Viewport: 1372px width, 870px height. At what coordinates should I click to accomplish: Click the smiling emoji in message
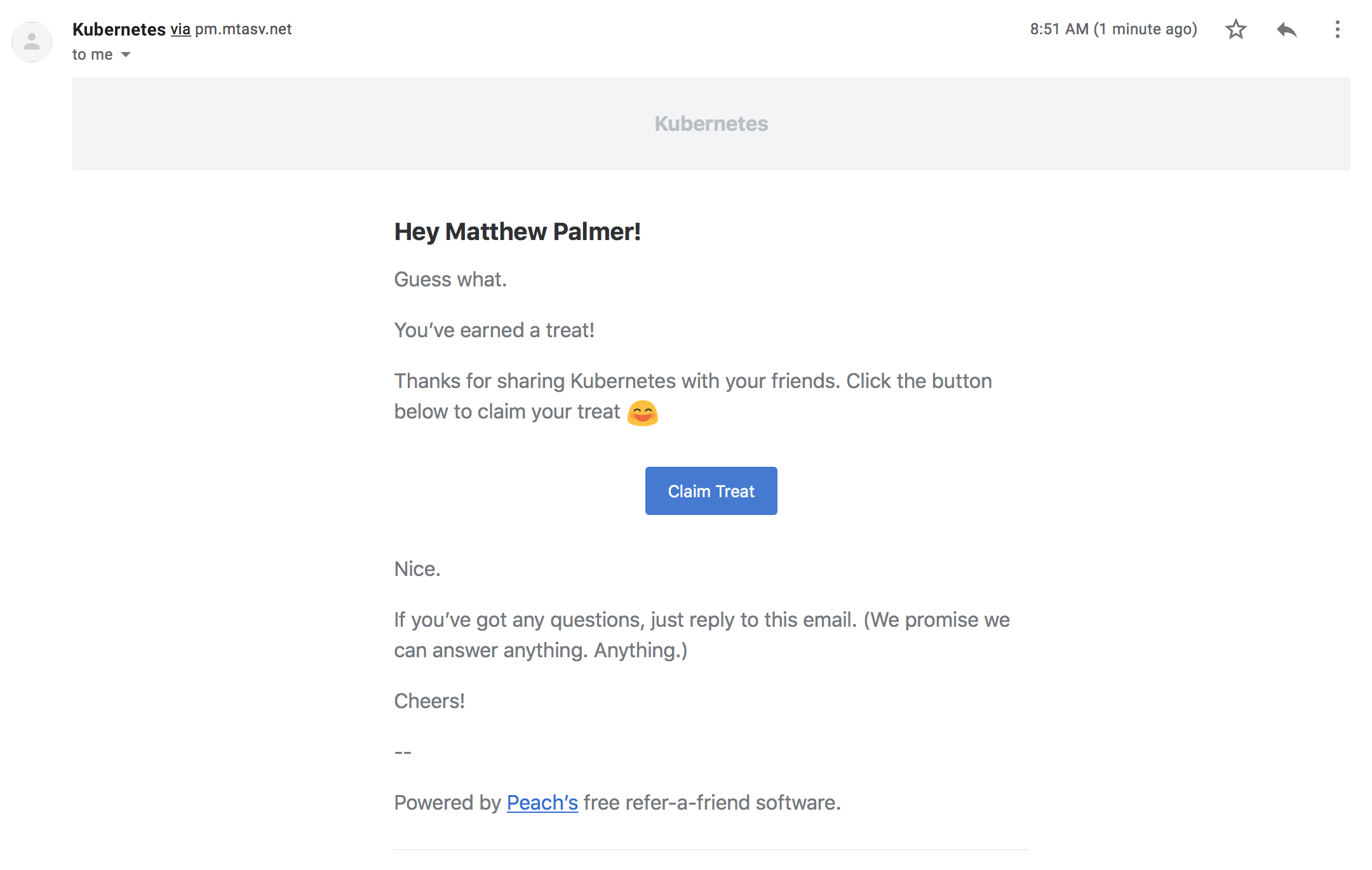coord(642,413)
